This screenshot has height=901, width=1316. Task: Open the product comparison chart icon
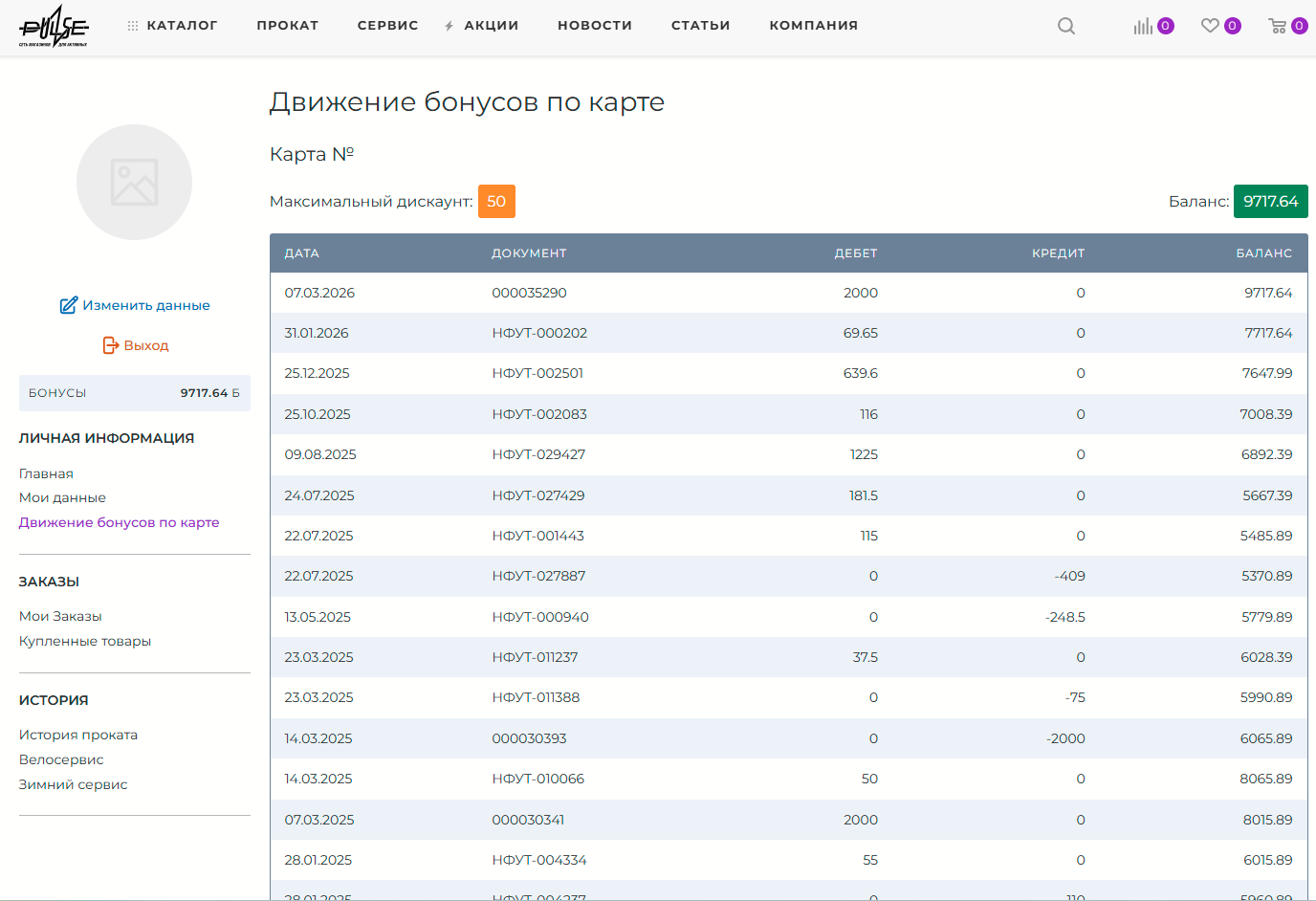[x=1143, y=26]
